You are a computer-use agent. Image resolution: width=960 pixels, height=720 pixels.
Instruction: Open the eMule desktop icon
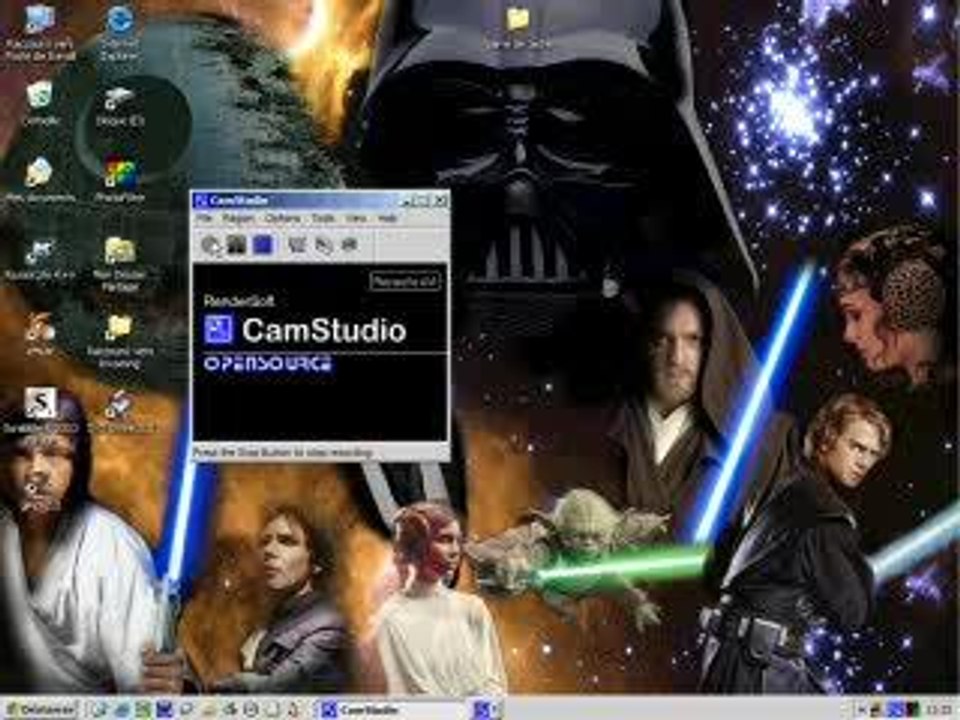40,334
